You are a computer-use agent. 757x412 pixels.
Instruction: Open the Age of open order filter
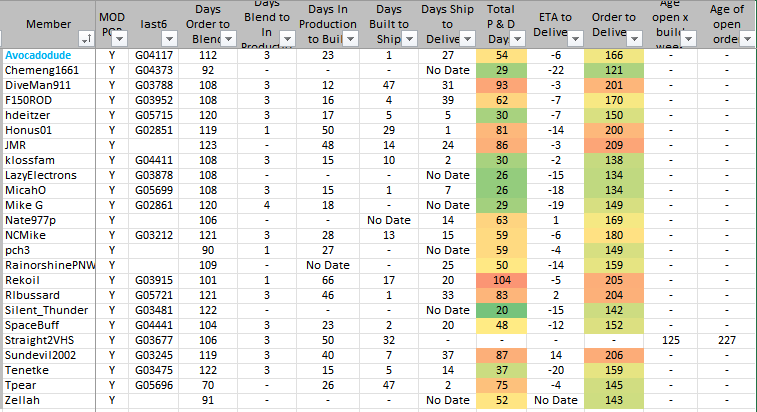(745, 38)
